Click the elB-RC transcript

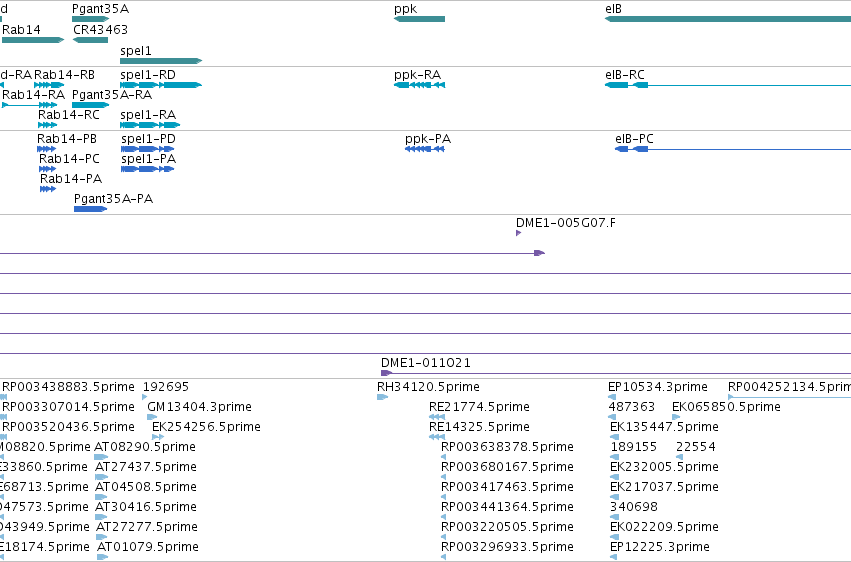[x=728, y=85]
